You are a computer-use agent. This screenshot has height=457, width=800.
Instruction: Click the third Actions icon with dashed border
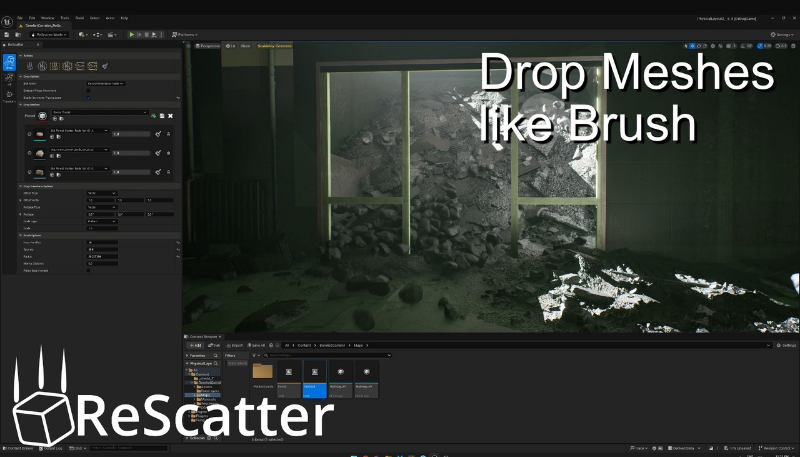click(x=55, y=66)
